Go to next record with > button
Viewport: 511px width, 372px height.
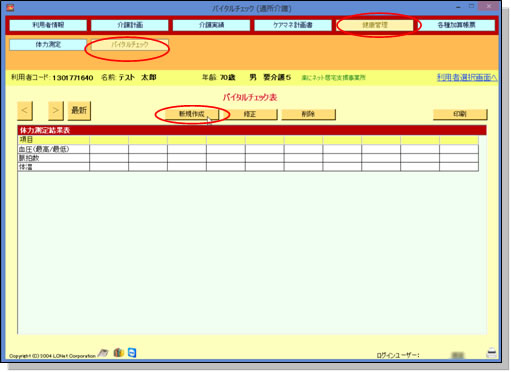tap(56, 111)
